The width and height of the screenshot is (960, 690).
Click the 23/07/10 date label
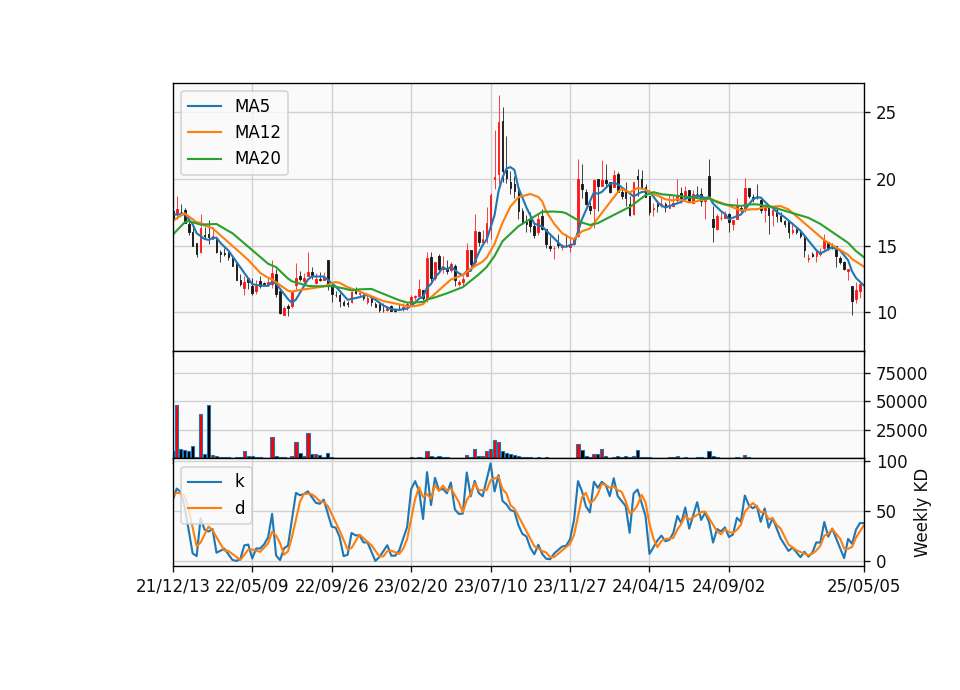[x=490, y=587]
